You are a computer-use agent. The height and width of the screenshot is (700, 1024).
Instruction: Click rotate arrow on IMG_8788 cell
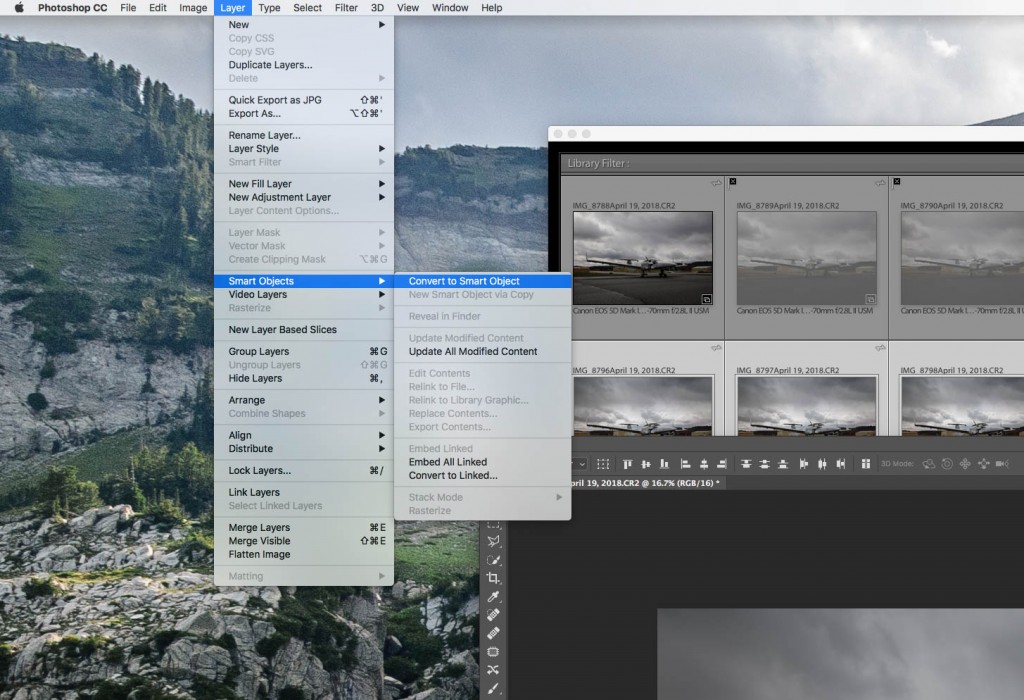[716, 183]
